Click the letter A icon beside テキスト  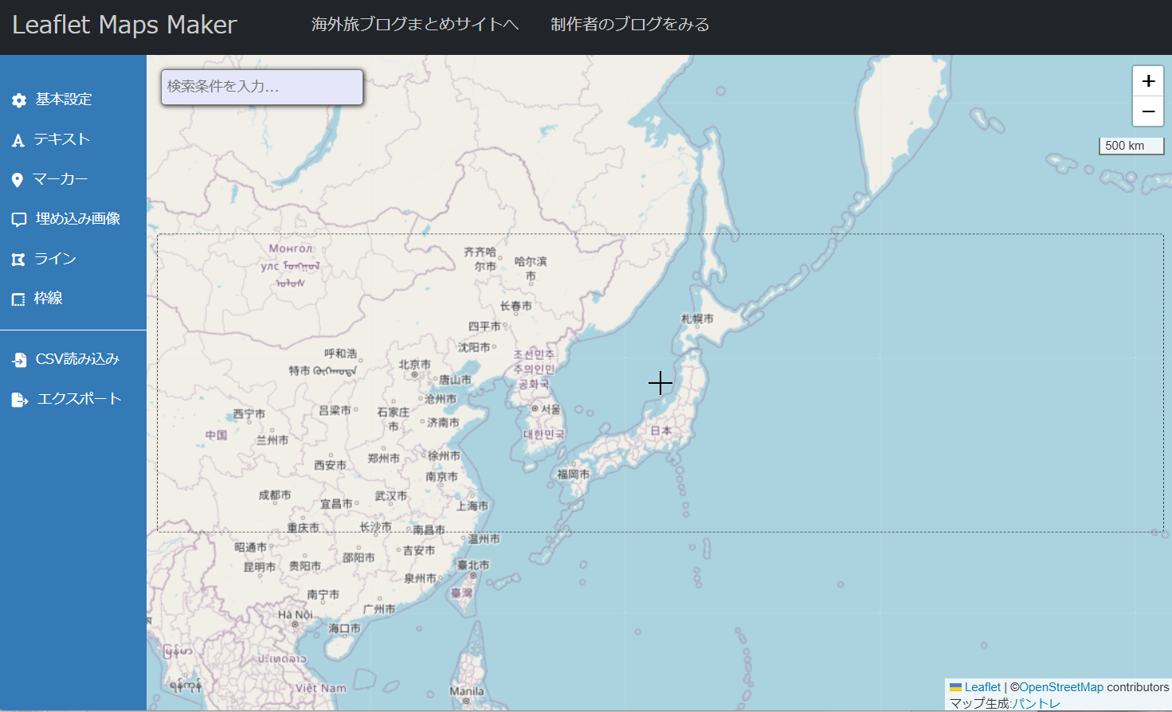18,140
